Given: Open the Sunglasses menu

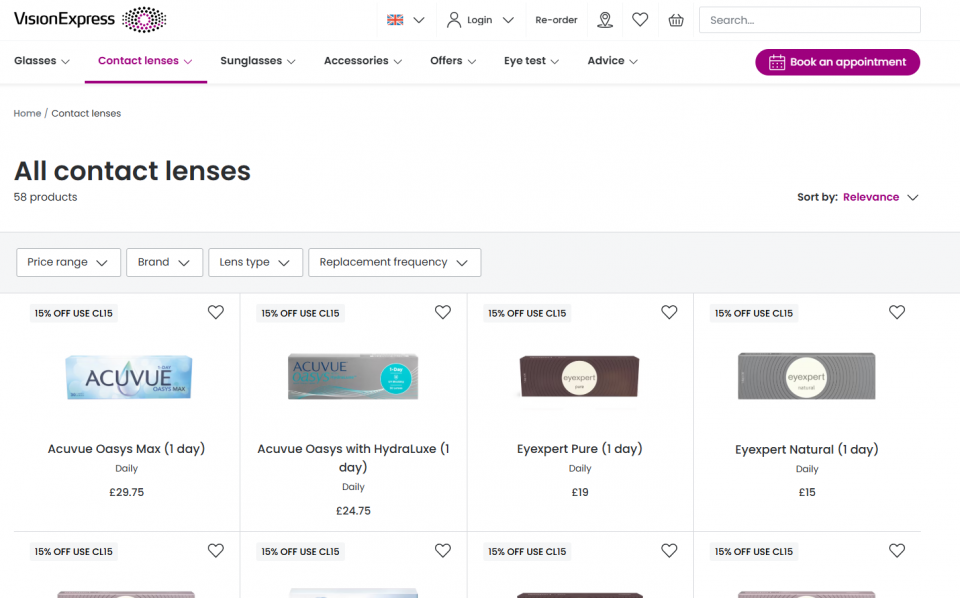Looking at the screenshot, I should [258, 61].
